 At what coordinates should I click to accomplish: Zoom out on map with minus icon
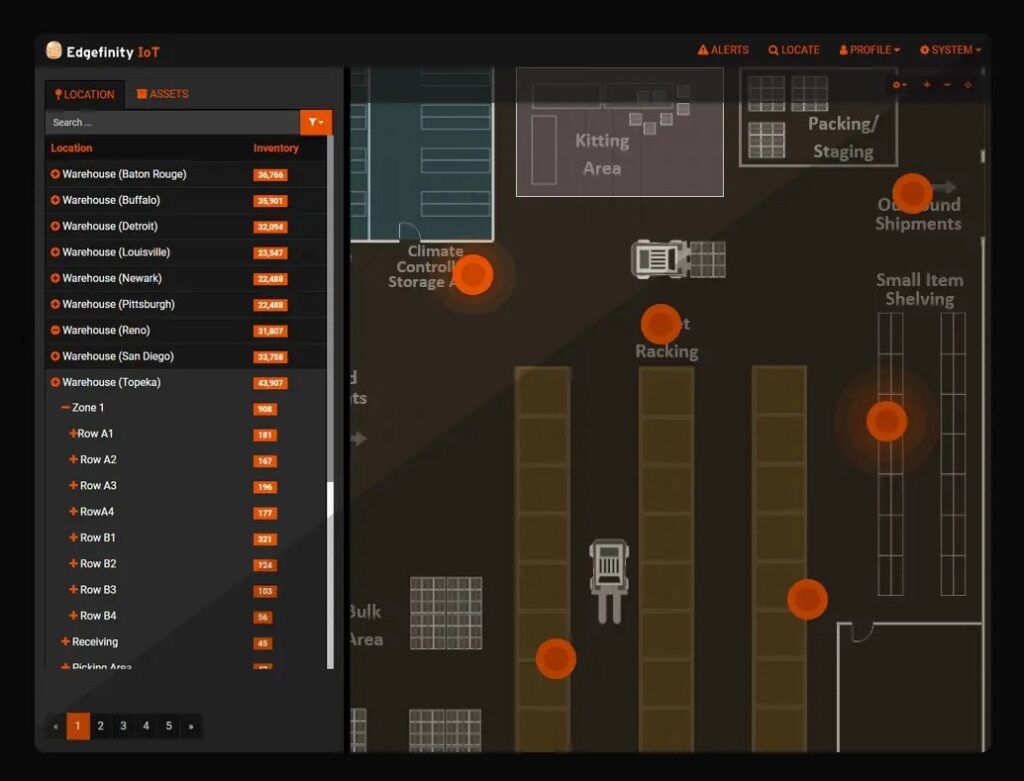tap(947, 84)
